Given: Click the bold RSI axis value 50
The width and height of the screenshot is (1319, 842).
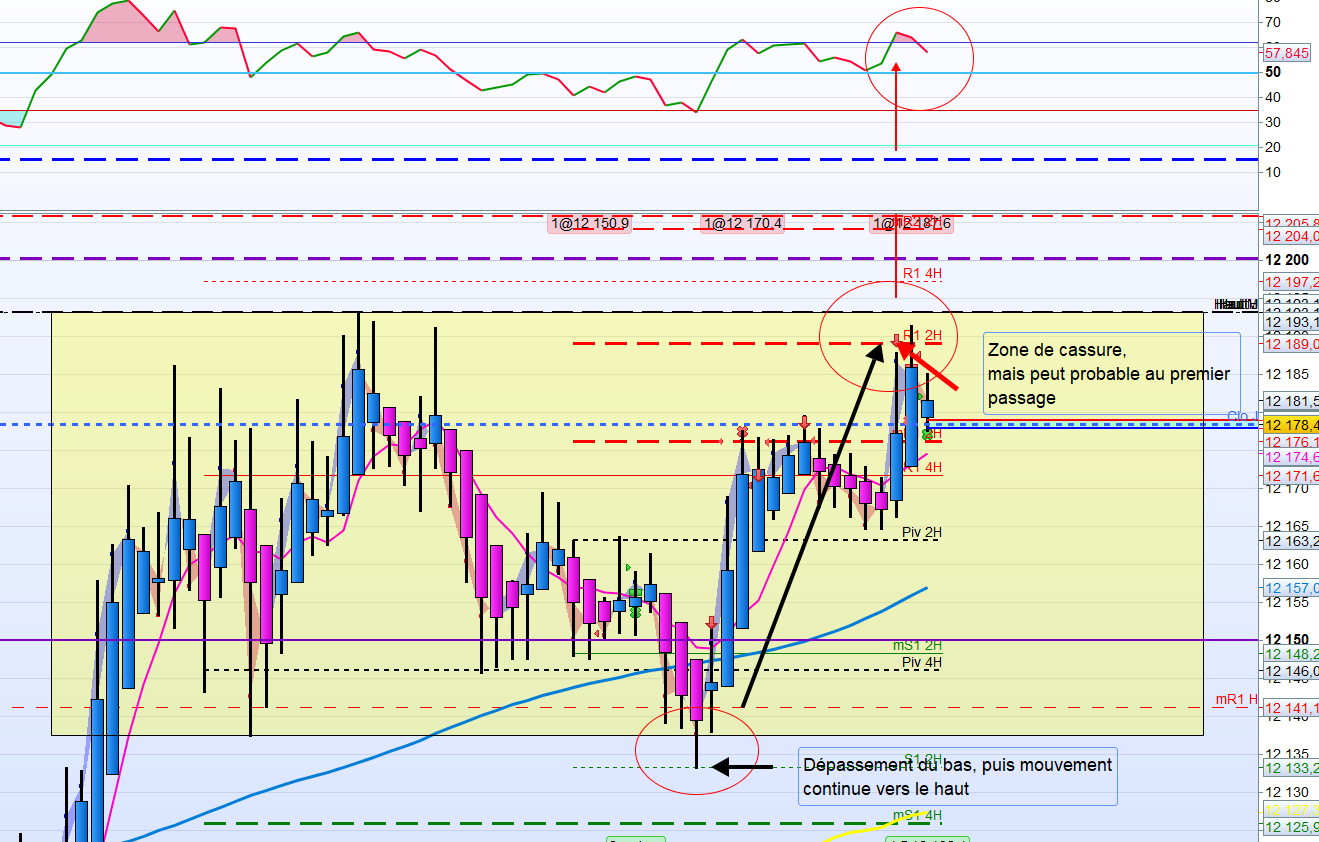Looking at the screenshot, I should click(x=1273, y=72).
